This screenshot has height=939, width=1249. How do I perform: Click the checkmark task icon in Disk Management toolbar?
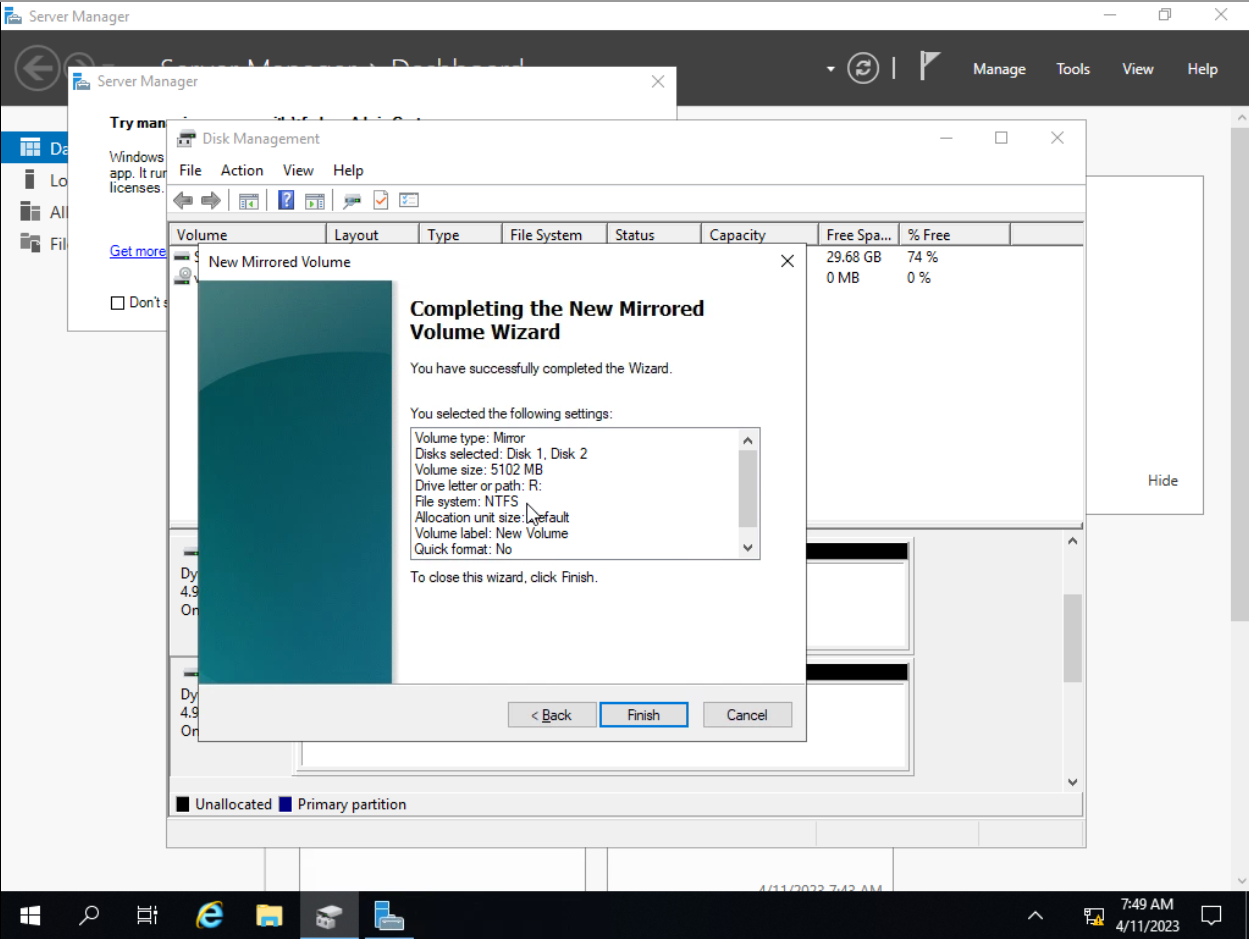click(x=381, y=200)
